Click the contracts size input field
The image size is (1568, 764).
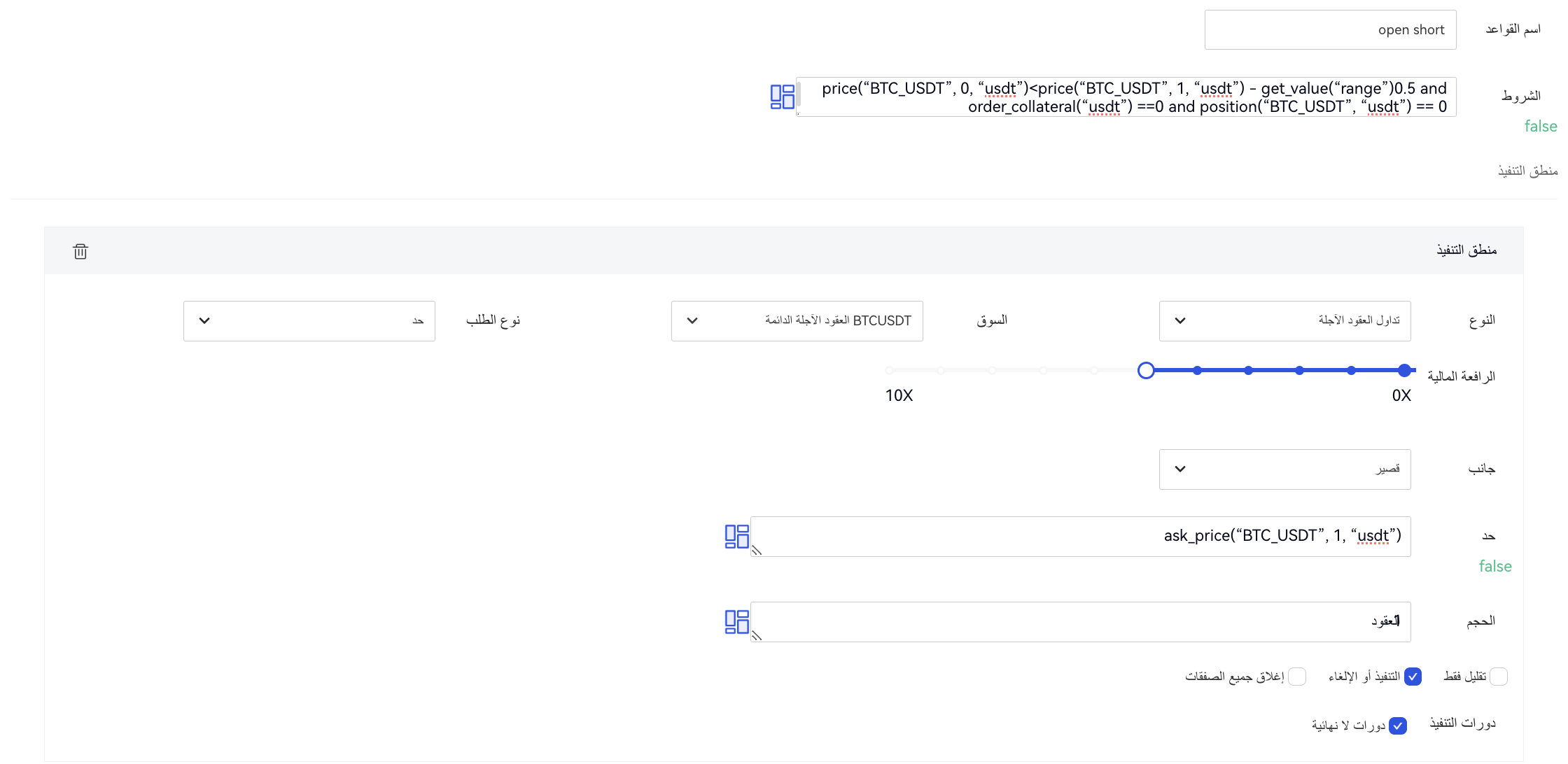coord(1081,622)
